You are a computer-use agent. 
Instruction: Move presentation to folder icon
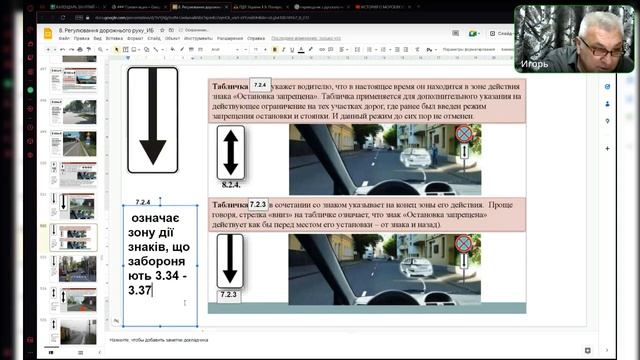[171, 30]
